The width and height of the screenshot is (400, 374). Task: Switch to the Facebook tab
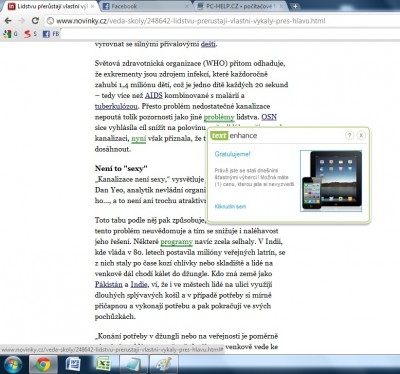(x=145, y=6)
